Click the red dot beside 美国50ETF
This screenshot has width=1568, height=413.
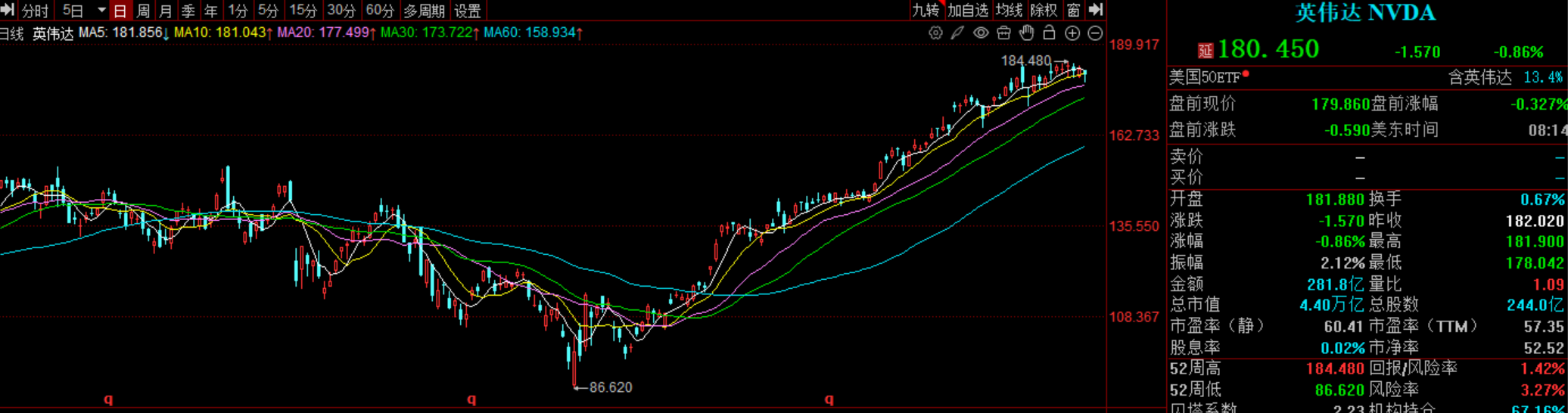coord(1246,73)
